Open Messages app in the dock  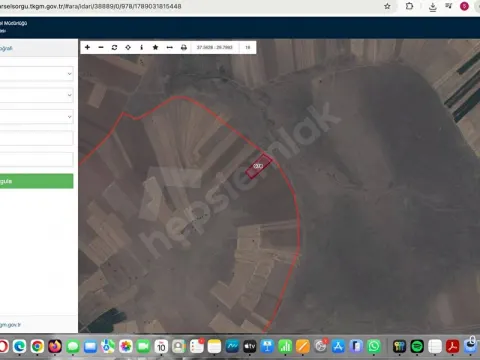tap(73, 347)
